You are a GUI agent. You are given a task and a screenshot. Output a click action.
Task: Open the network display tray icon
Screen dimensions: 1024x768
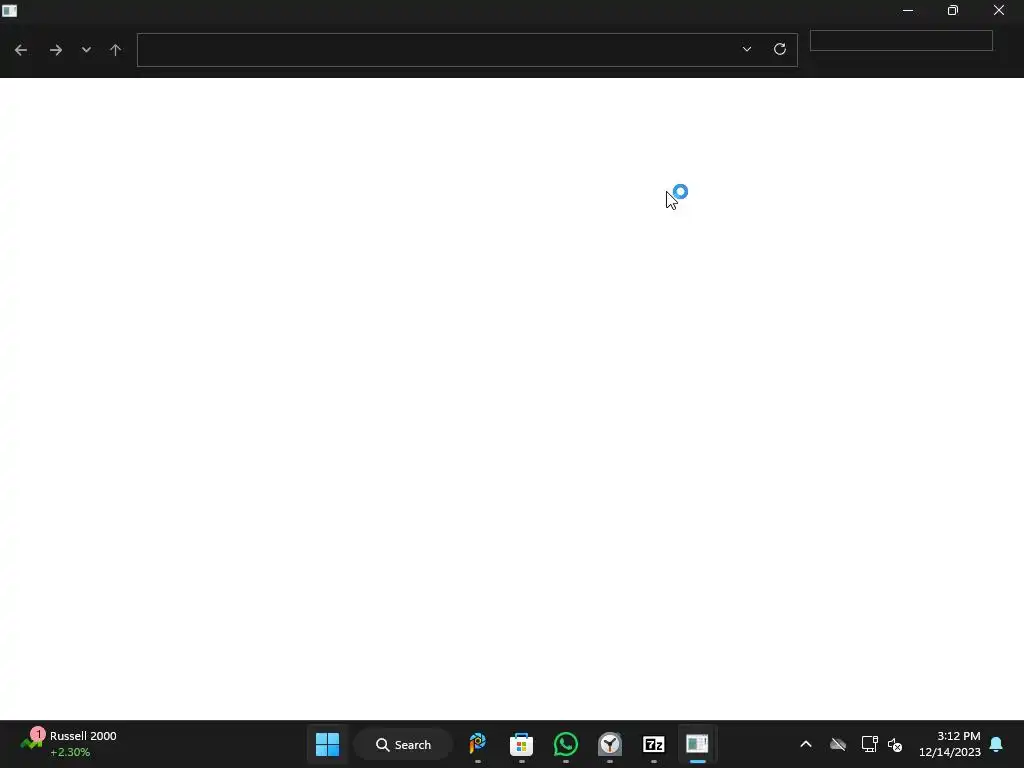pos(869,744)
